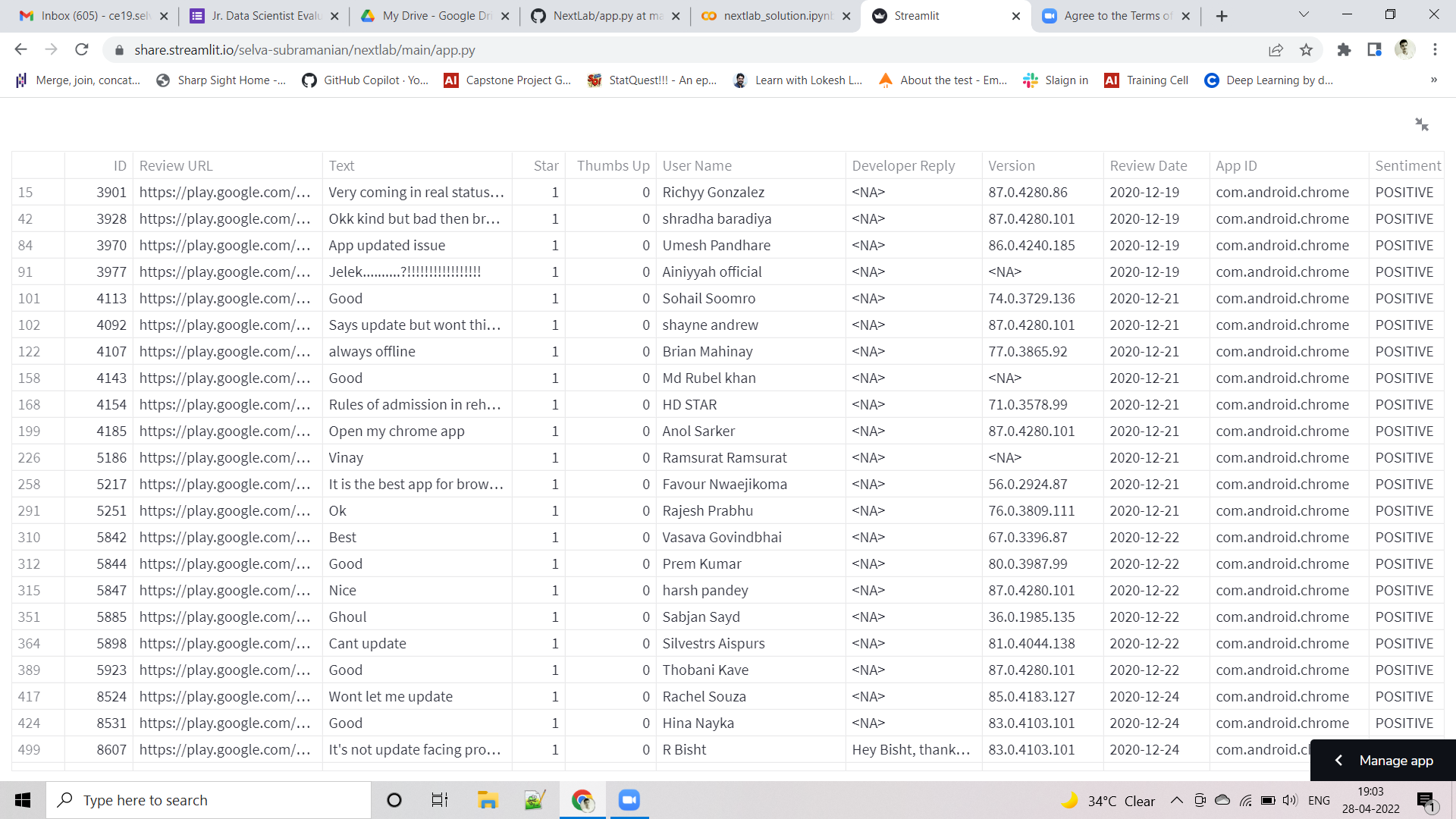Open Task View from the taskbar

point(439,799)
